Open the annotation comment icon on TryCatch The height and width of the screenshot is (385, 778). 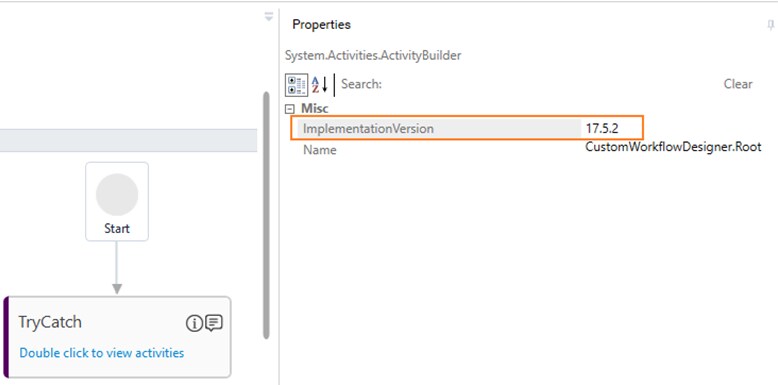tap(214, 323)
